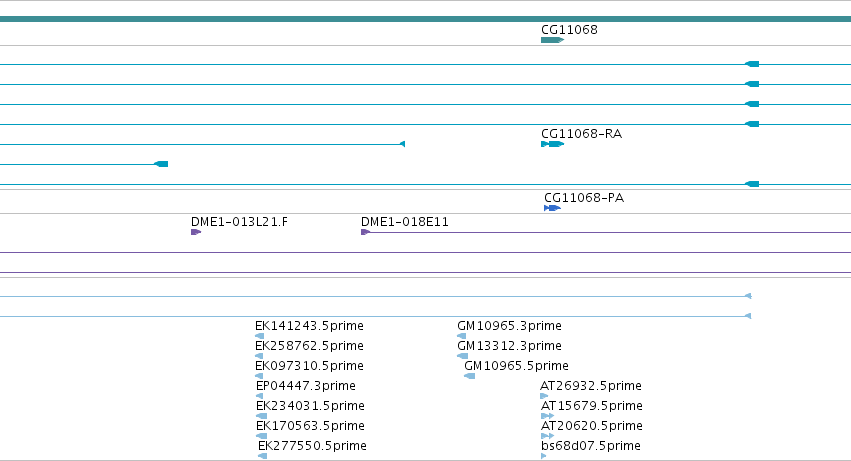The width and height of the screenshot is (851, 461).
Task: Click the EK277550.5prime label
Action: (312, 446)
